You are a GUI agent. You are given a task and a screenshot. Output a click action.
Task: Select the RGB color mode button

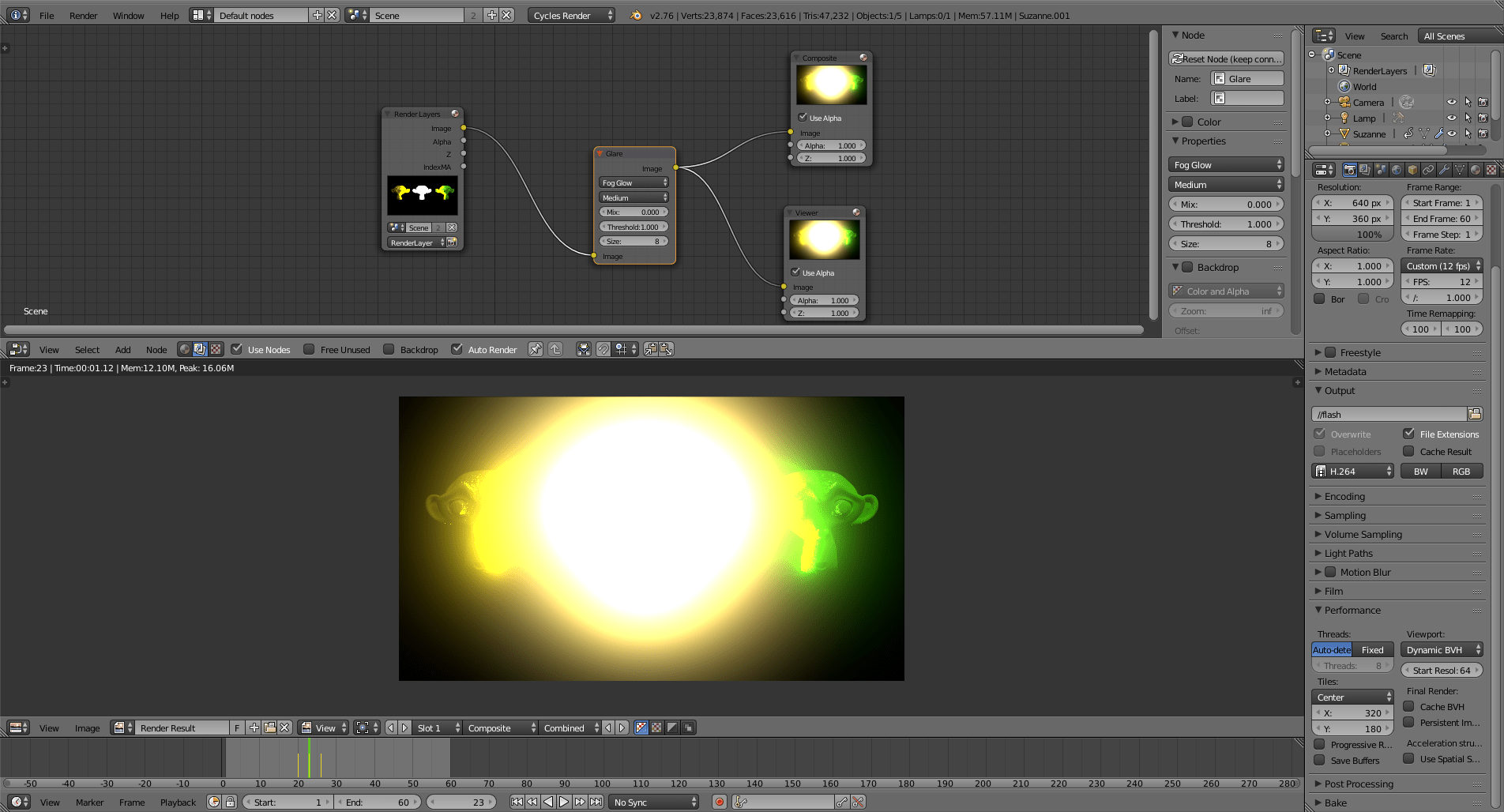(1461, 471)
